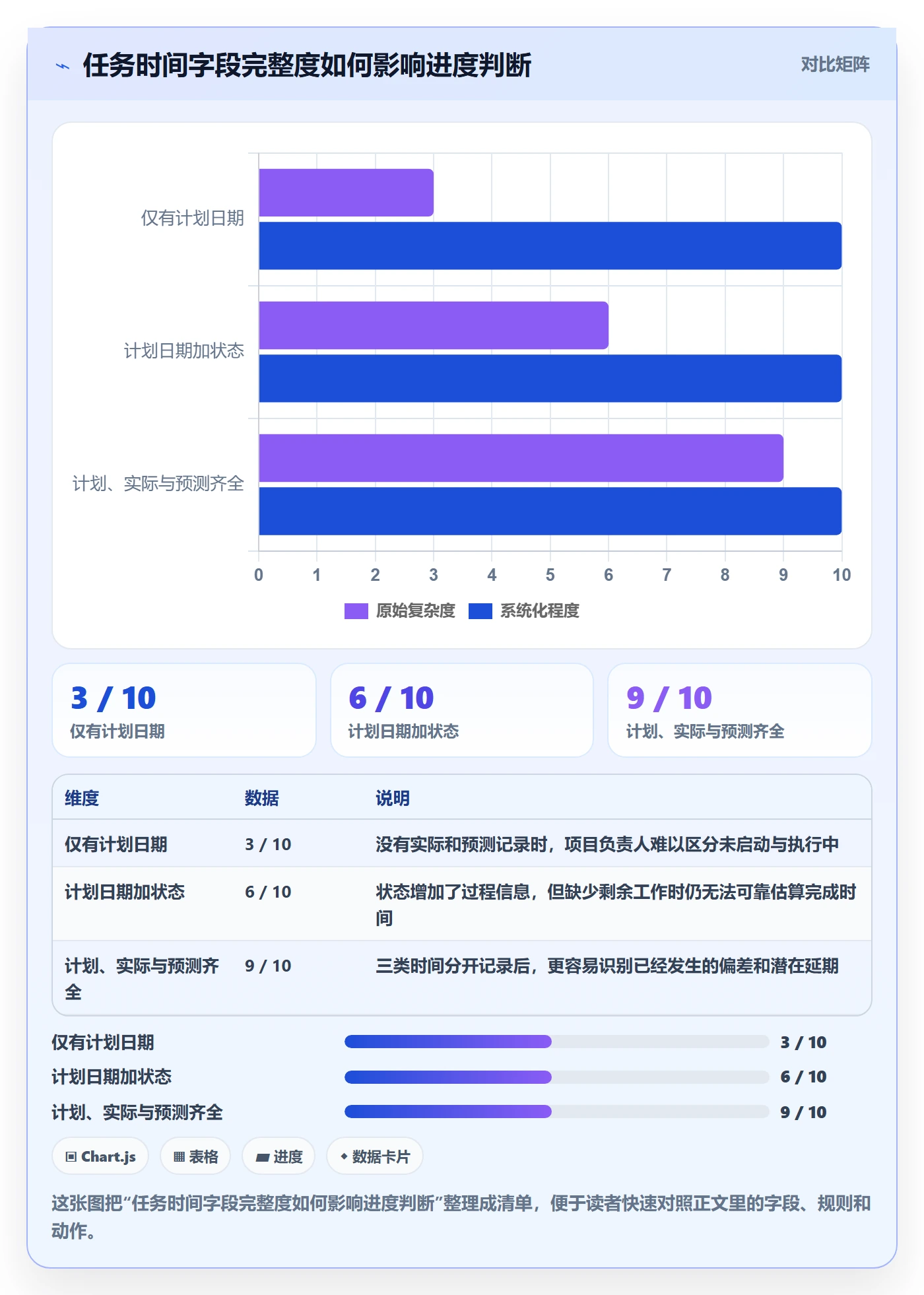This screenshot has width=924, height=1295.
Task: Select the purple chart bar for 计划日期加状态
Action: (434, 325)
